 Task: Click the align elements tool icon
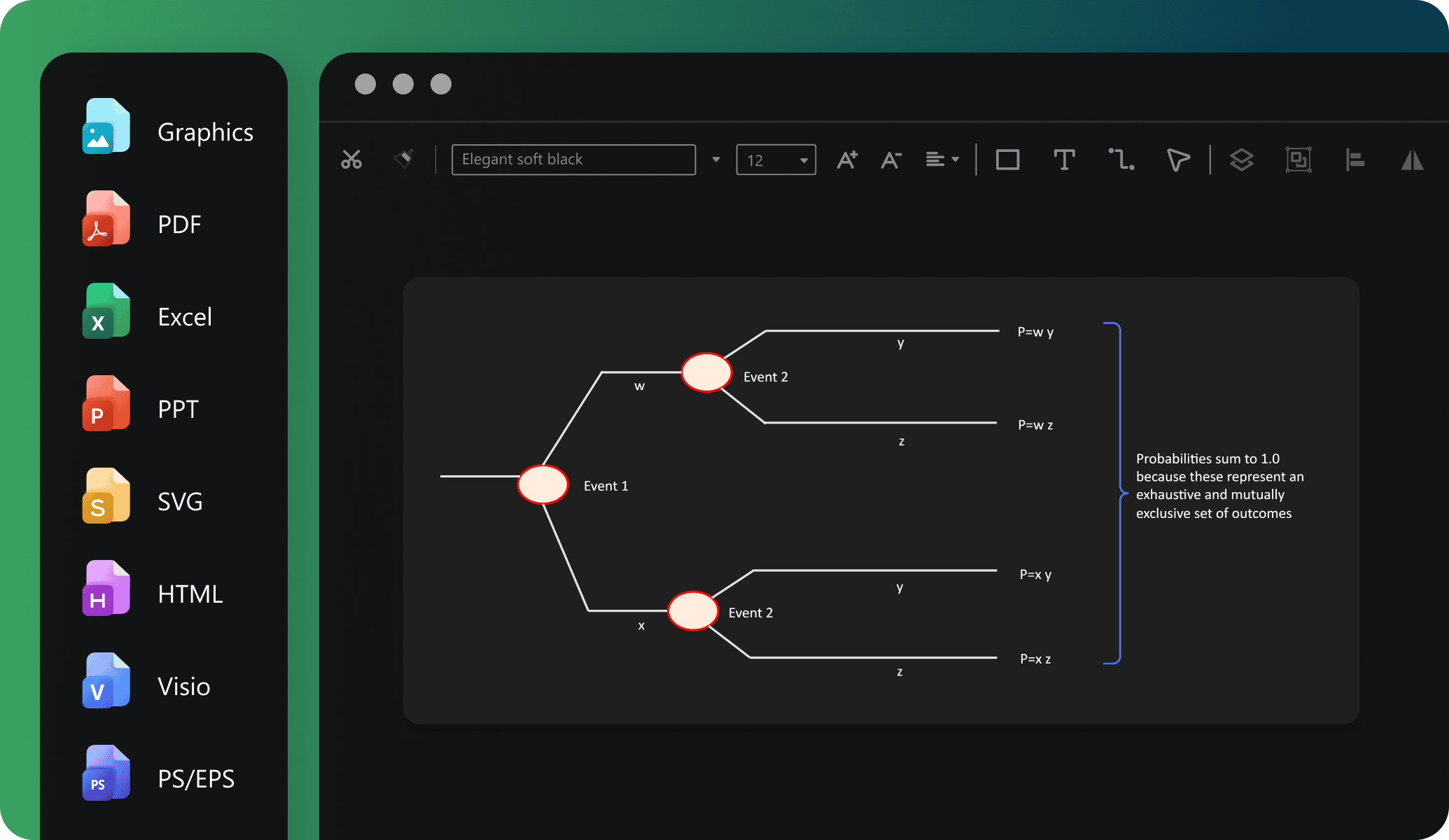[x=1355, y=159]
